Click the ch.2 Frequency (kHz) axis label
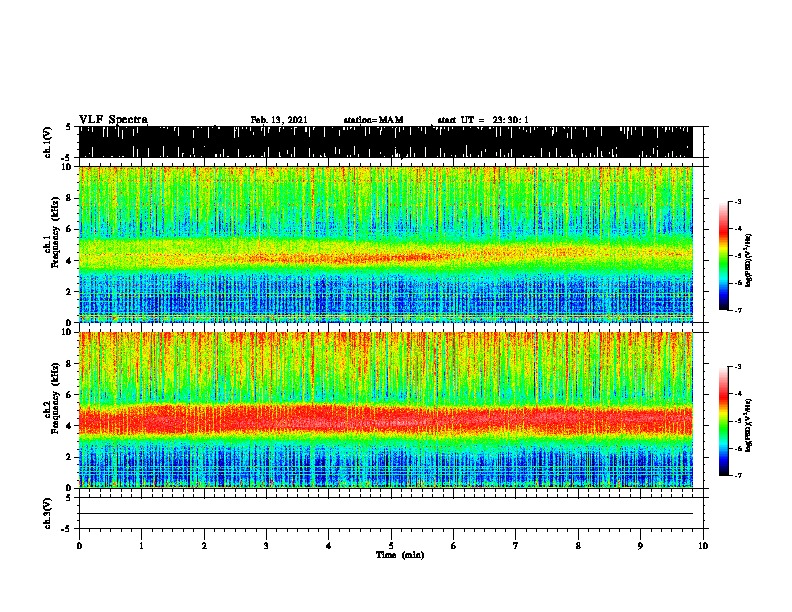 (53, 398)
